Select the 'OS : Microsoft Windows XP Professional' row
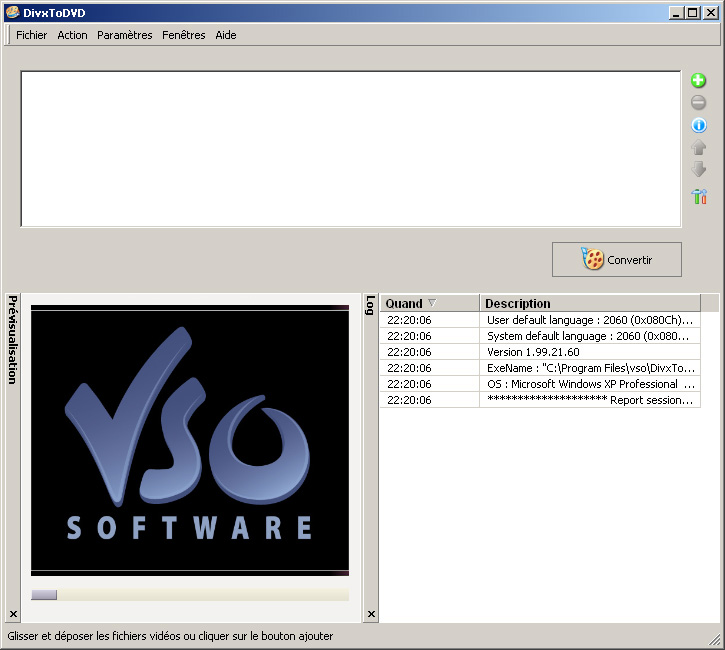The width and height of the screenshot is (725, 650). [x=540, y=384]
